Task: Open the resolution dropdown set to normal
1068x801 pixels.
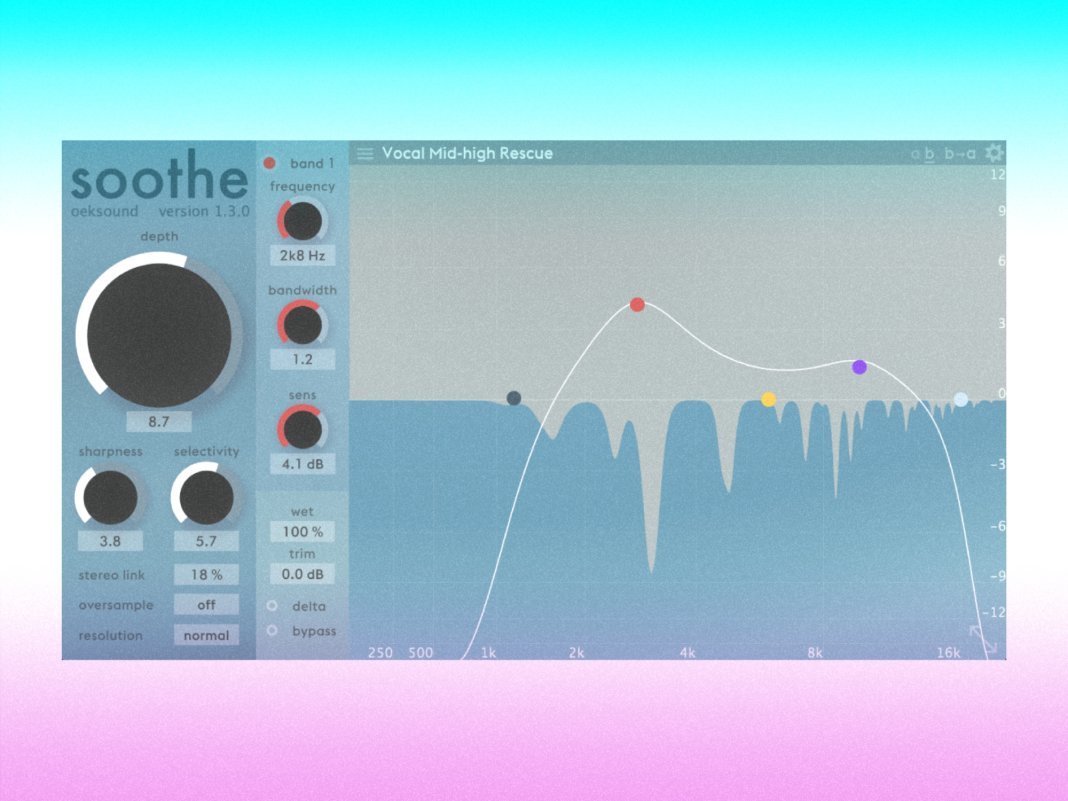Action: (x=206, y=635)
